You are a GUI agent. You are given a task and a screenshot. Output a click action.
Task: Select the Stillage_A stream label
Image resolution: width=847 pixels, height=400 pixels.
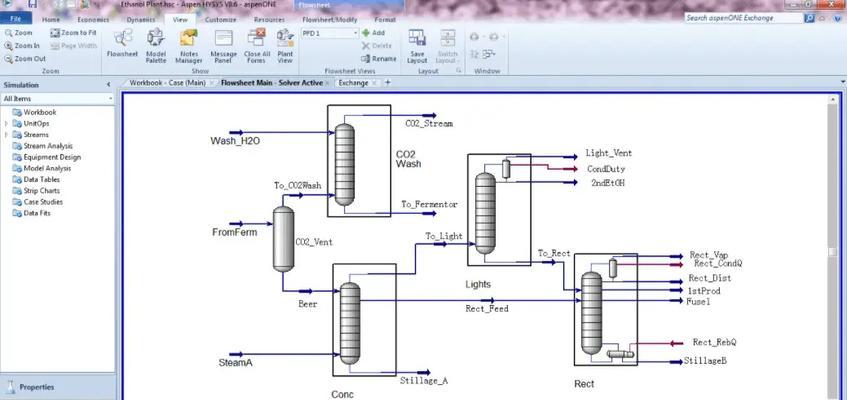coord(424,381)
